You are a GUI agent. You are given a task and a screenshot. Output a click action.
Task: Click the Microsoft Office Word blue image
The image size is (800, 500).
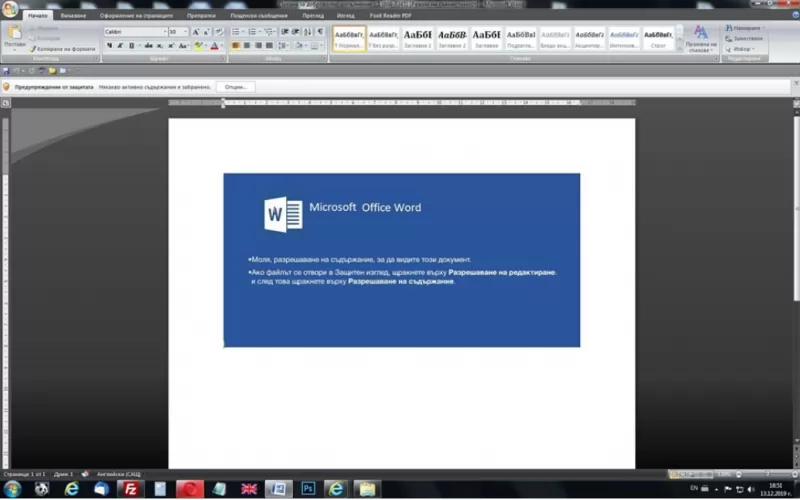tap(402, 260)
